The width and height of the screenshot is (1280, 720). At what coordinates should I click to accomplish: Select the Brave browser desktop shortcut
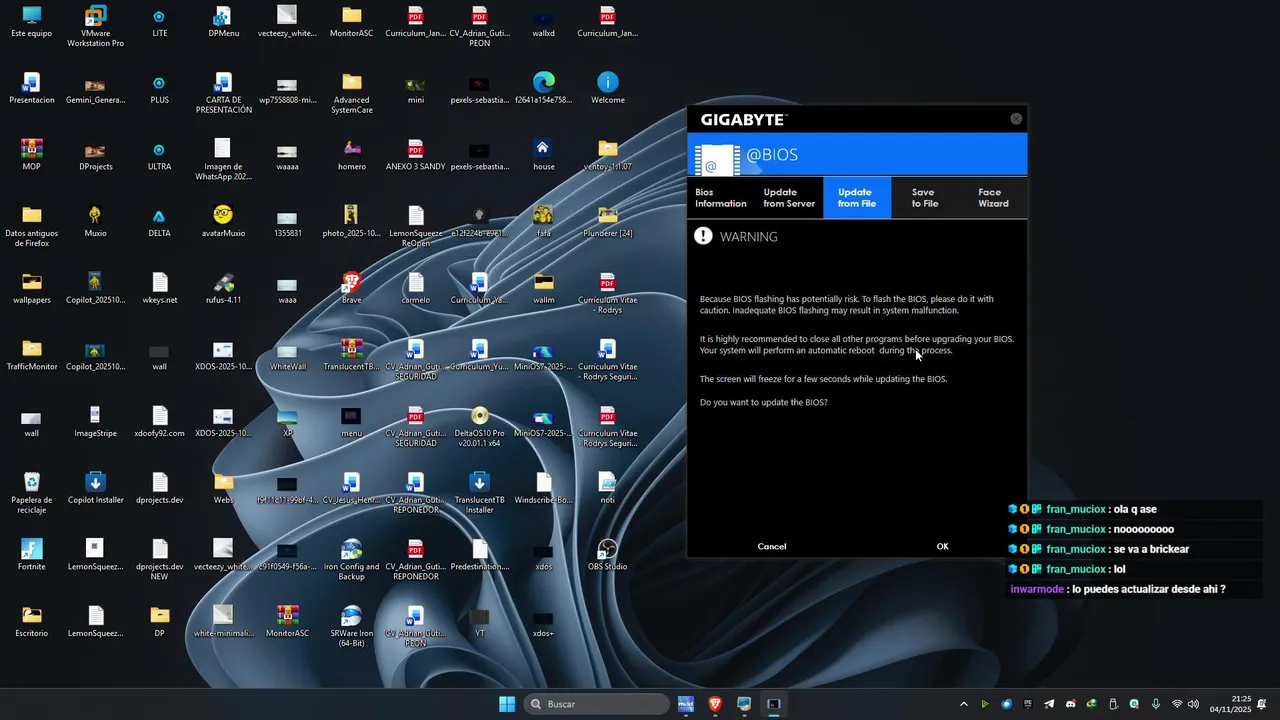click(352, 288)
